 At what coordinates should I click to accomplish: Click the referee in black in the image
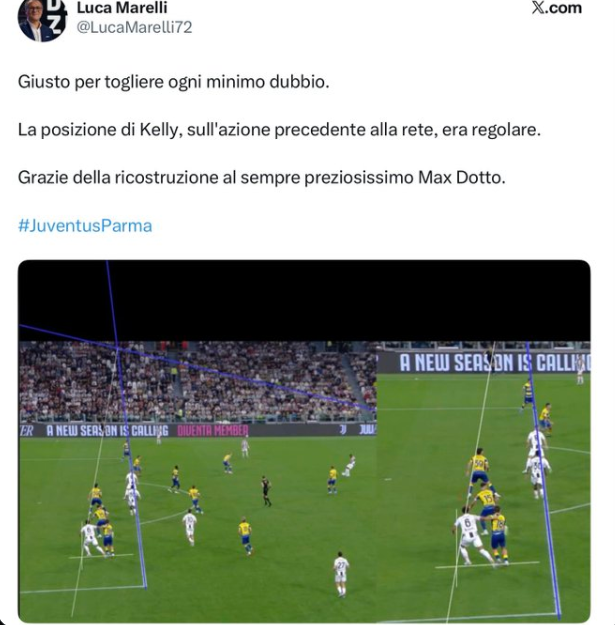[x=266, y=490]
